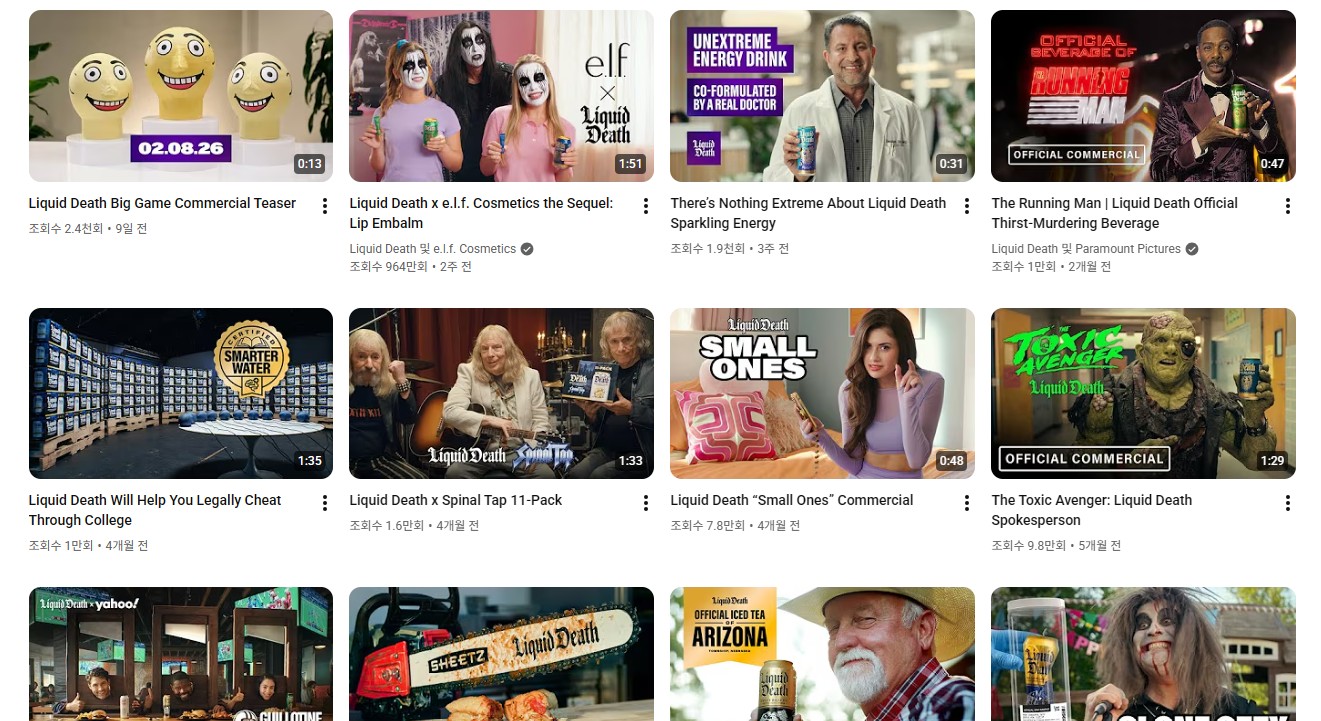Screen dimensions: 1321x721
Task: Open "Liquid Death “Small Ones” Commercial" title link
Action: (791, 500)
